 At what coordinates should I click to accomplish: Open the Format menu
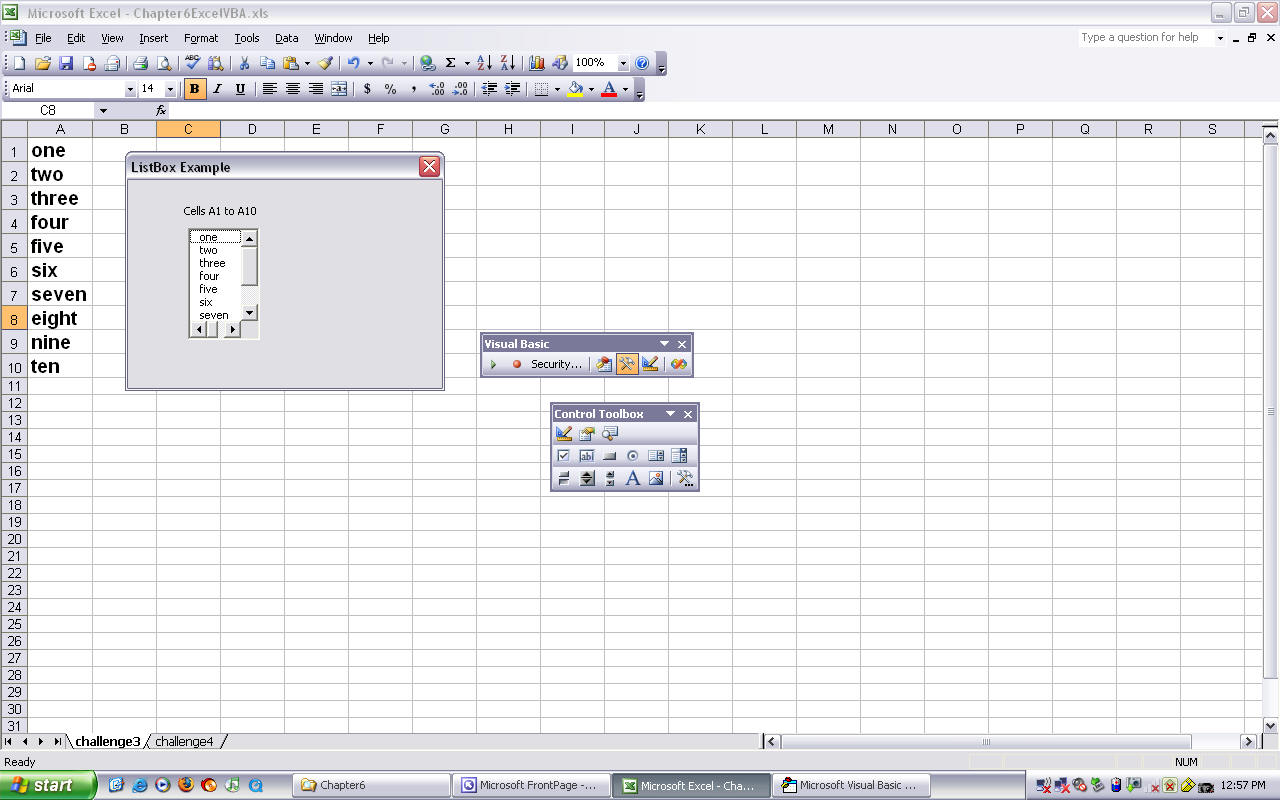coord(201,38)
